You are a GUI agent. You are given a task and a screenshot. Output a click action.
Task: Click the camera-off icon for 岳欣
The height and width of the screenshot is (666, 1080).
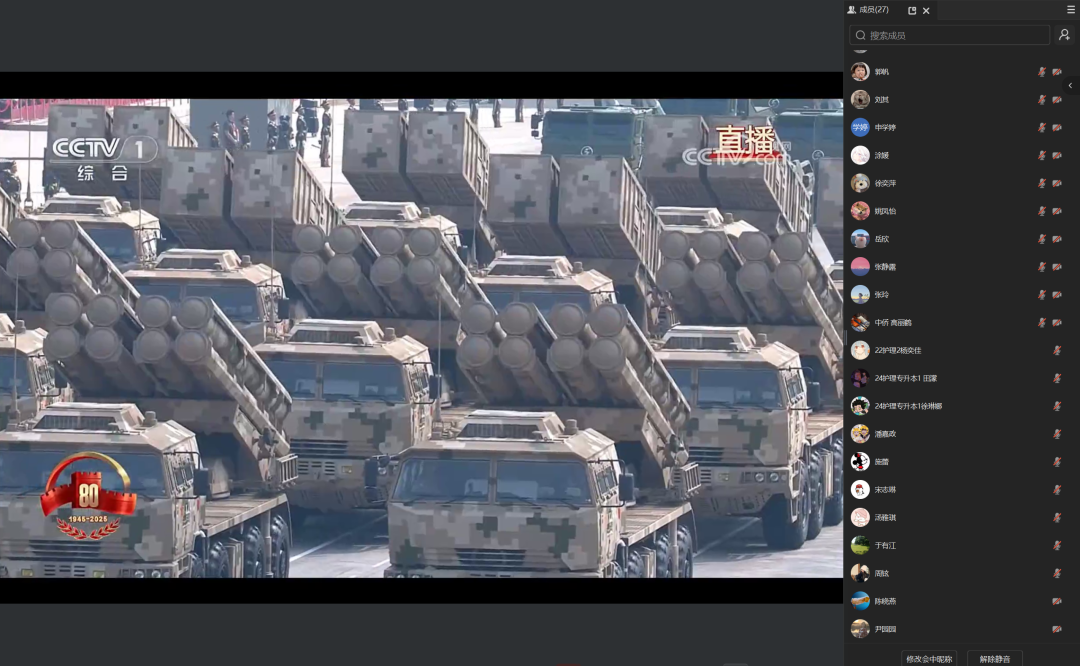pyautogui.click(x=1057, y=239)
